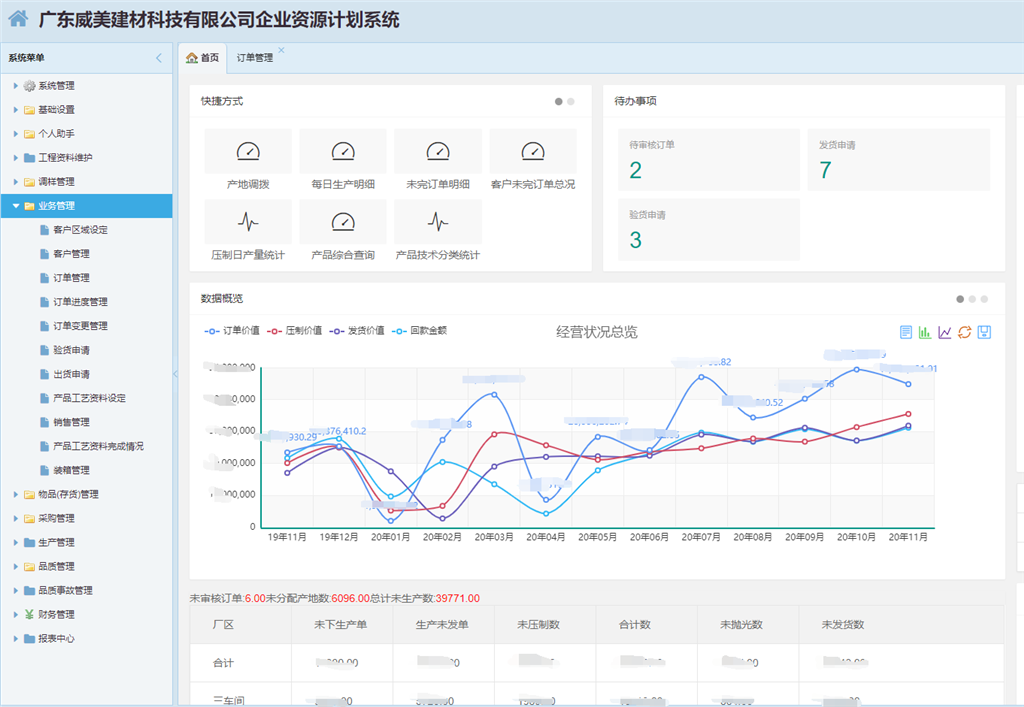Open the chart's data view icon
This screenshot has width=1024, height=707.
(906, 332)
